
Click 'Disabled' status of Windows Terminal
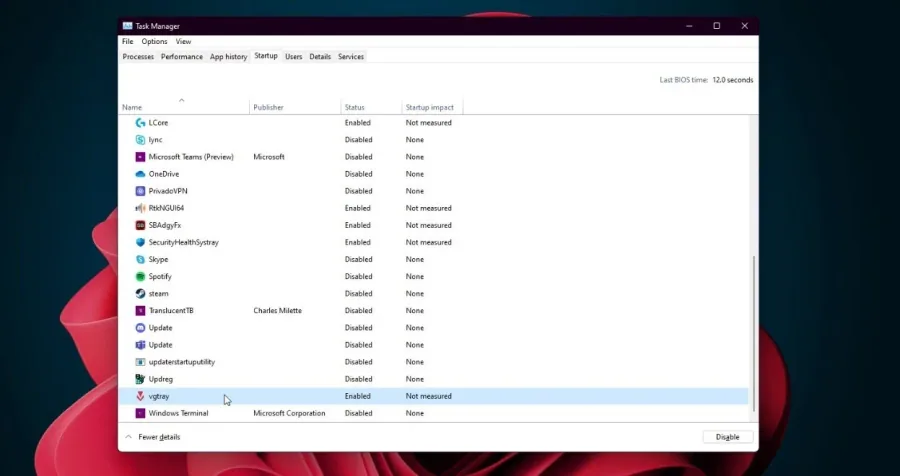coord(359,413)
